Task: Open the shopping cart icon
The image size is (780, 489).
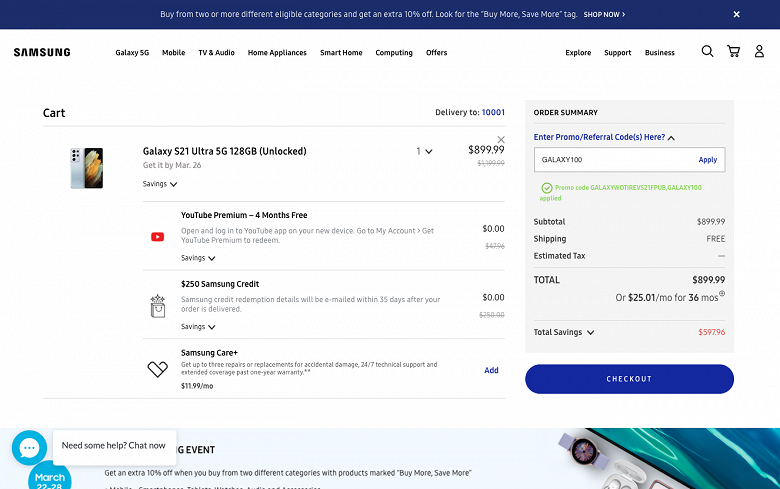Action: [733, 52]
